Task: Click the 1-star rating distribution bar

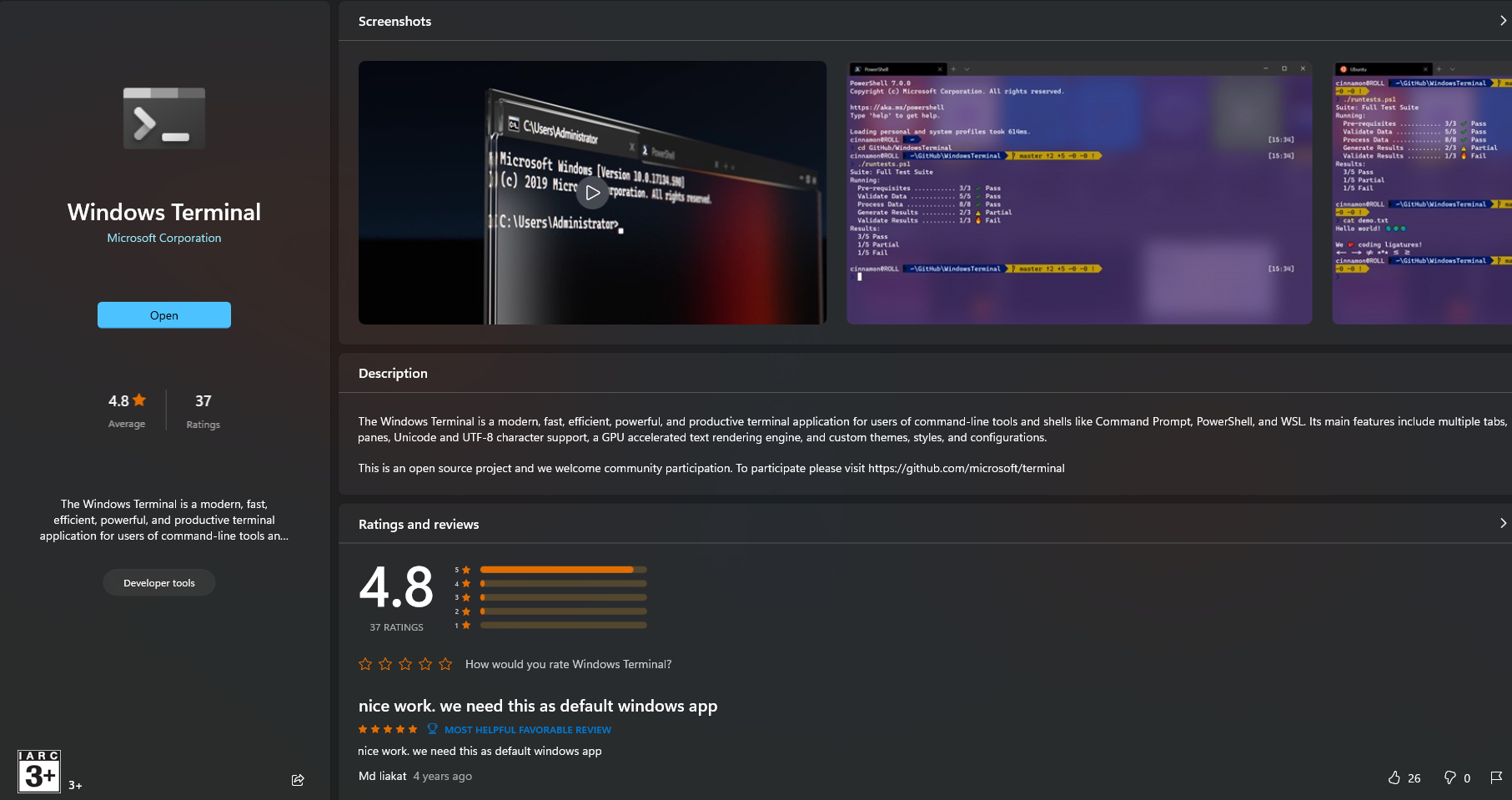Action: (x=564, y=625)
